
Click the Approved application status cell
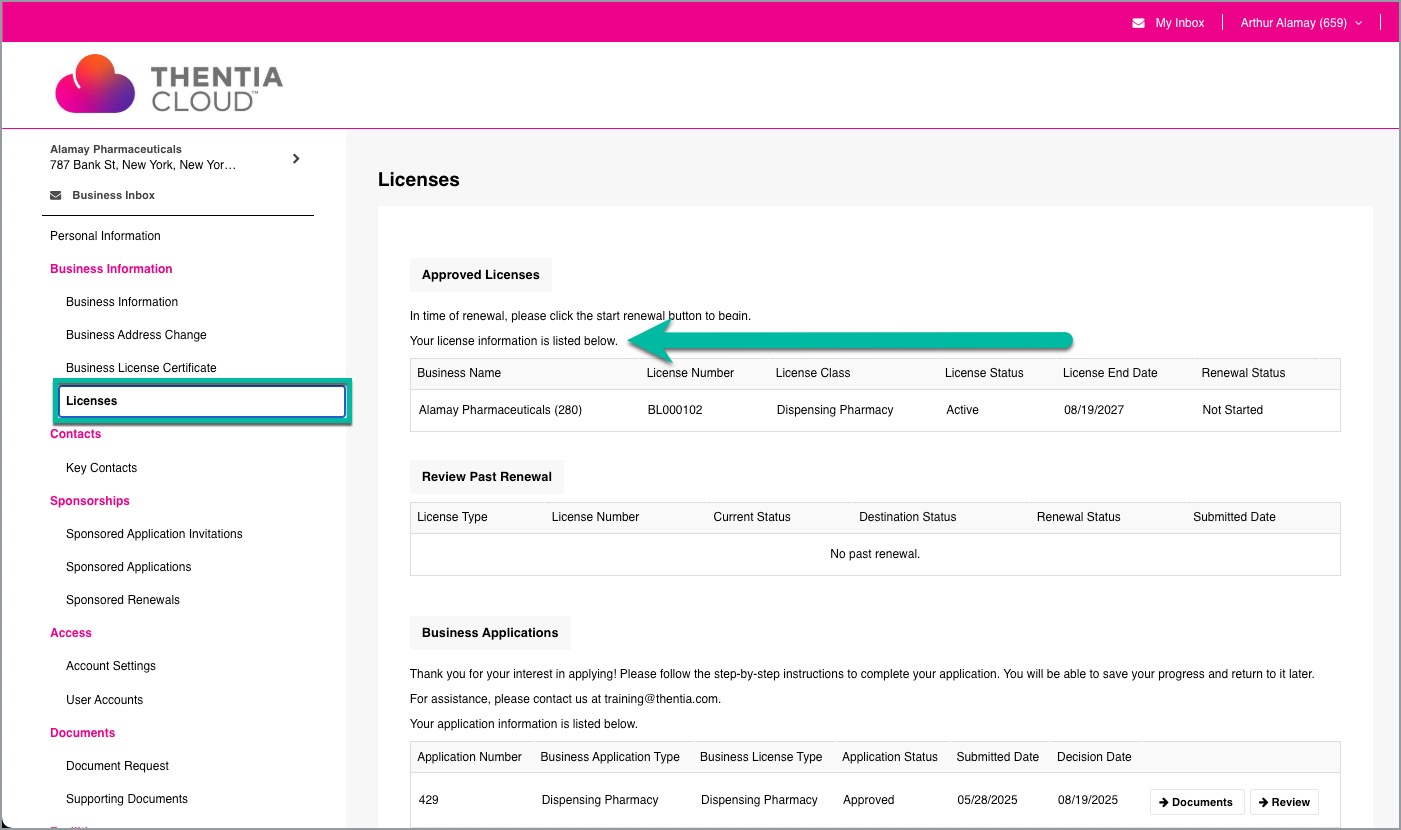click(x=869, y=800)
